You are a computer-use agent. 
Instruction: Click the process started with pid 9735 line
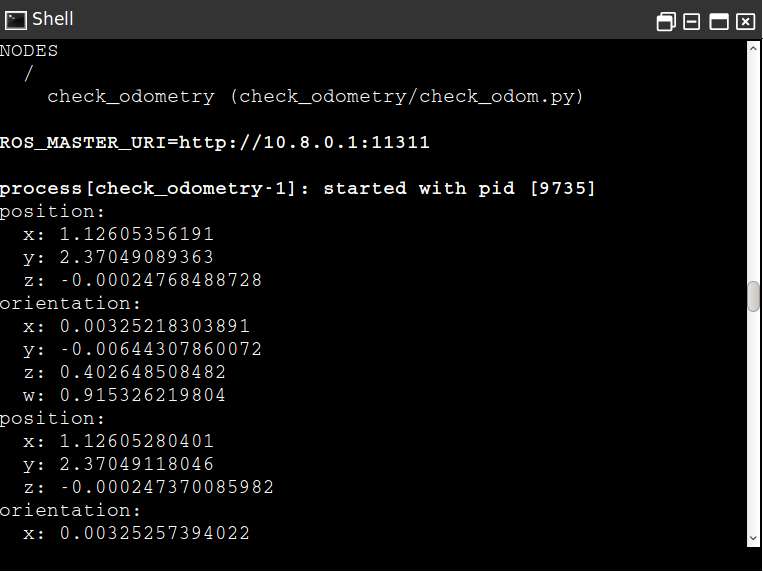(297, 188)
